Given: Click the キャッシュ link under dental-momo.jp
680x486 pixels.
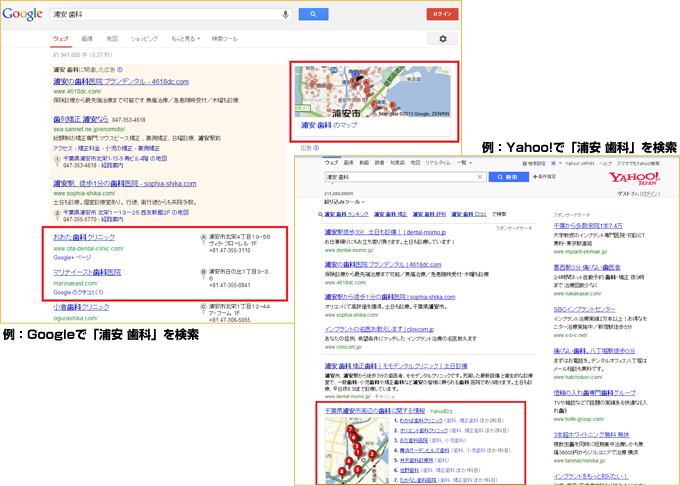Looking at the screenshot, I should [x=384, y=397].
